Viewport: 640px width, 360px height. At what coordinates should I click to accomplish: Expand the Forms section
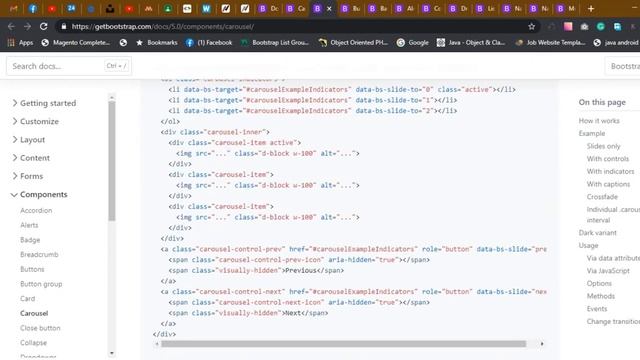pos(28,176)
